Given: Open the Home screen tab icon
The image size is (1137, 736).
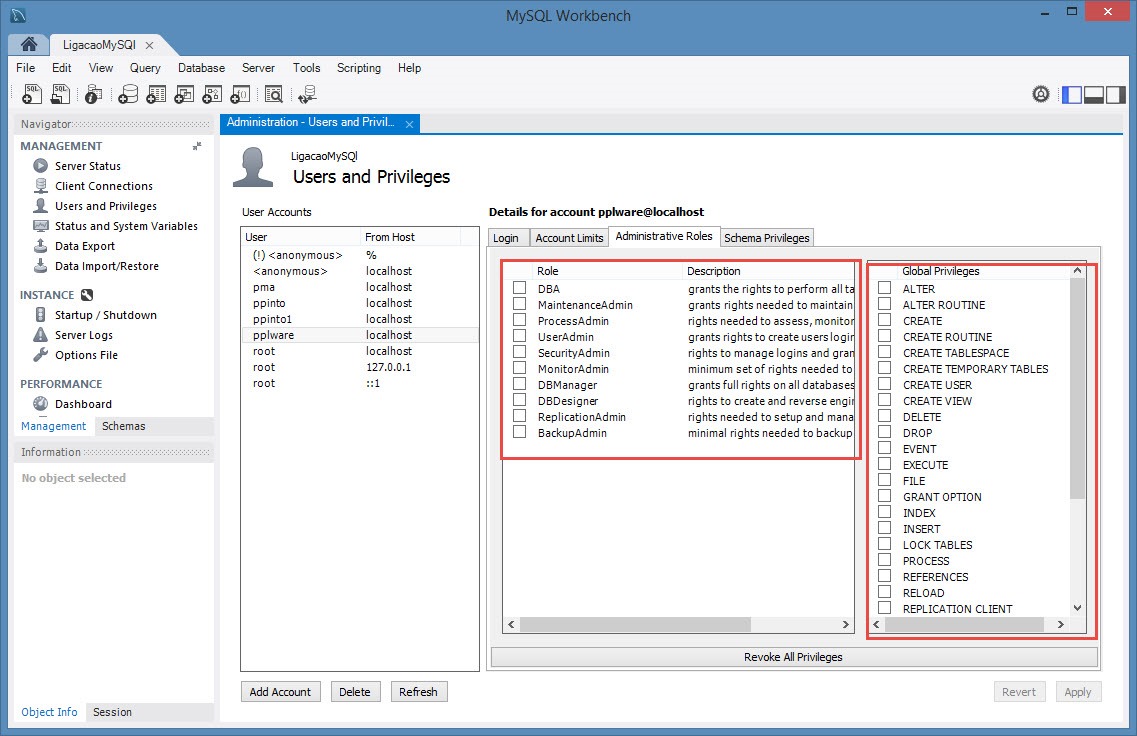Looking at the screenshot, I should point(29,45).
